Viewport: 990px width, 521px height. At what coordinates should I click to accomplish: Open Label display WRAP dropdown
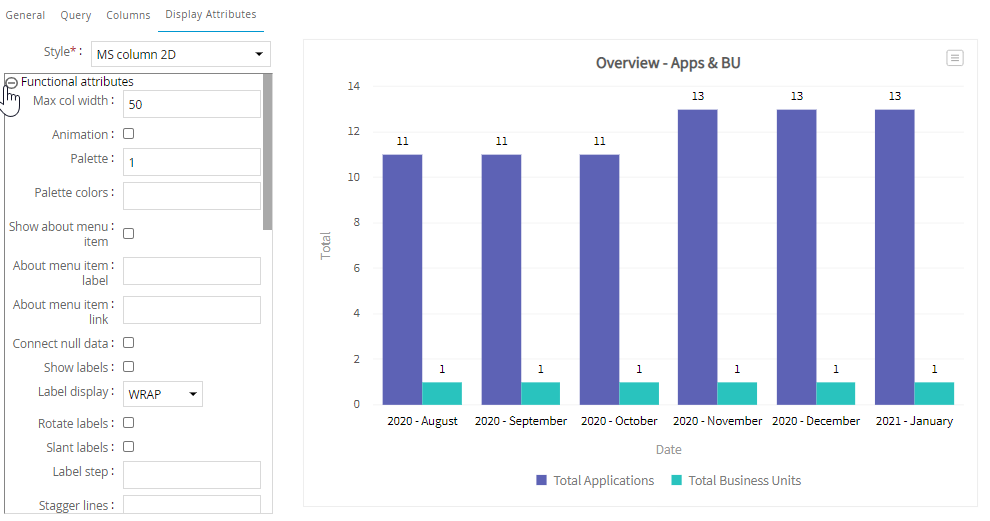coord(163,394)
